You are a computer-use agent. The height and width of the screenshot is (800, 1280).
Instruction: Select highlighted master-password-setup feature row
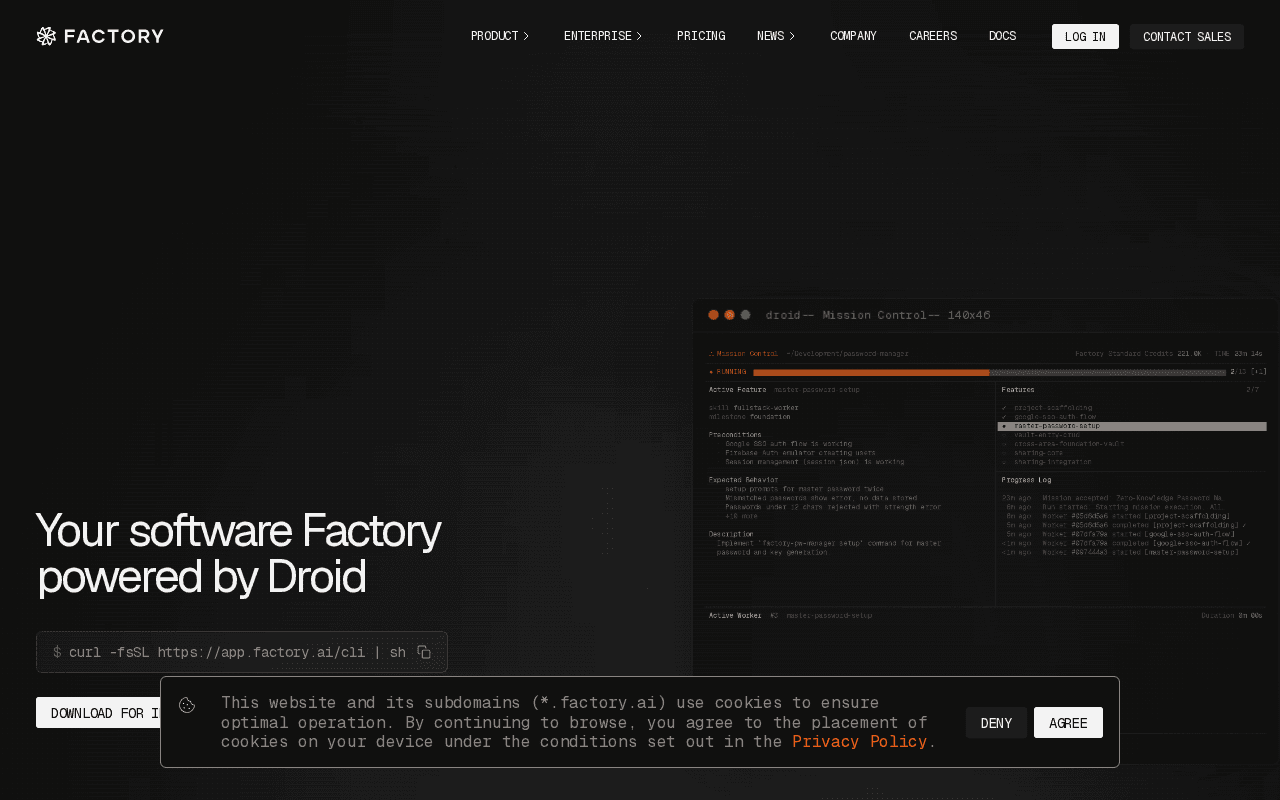tap(1132, 426)
